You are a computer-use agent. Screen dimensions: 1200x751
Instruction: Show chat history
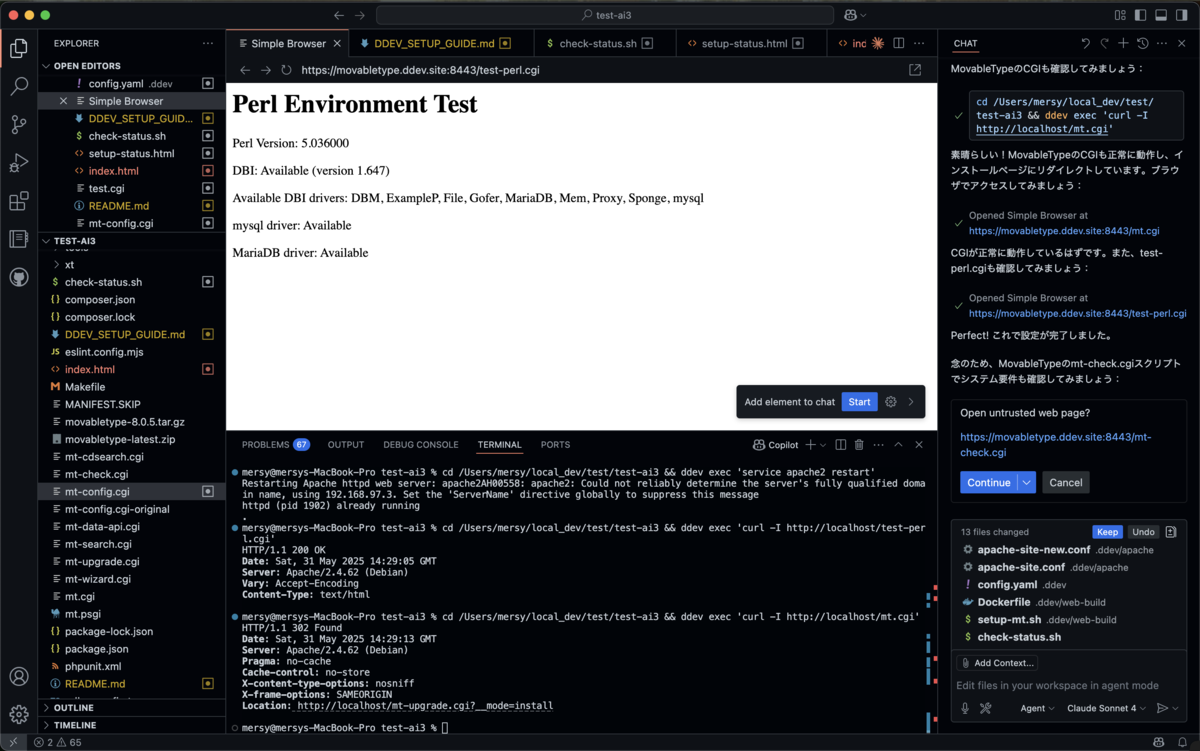coord(1143,43)
